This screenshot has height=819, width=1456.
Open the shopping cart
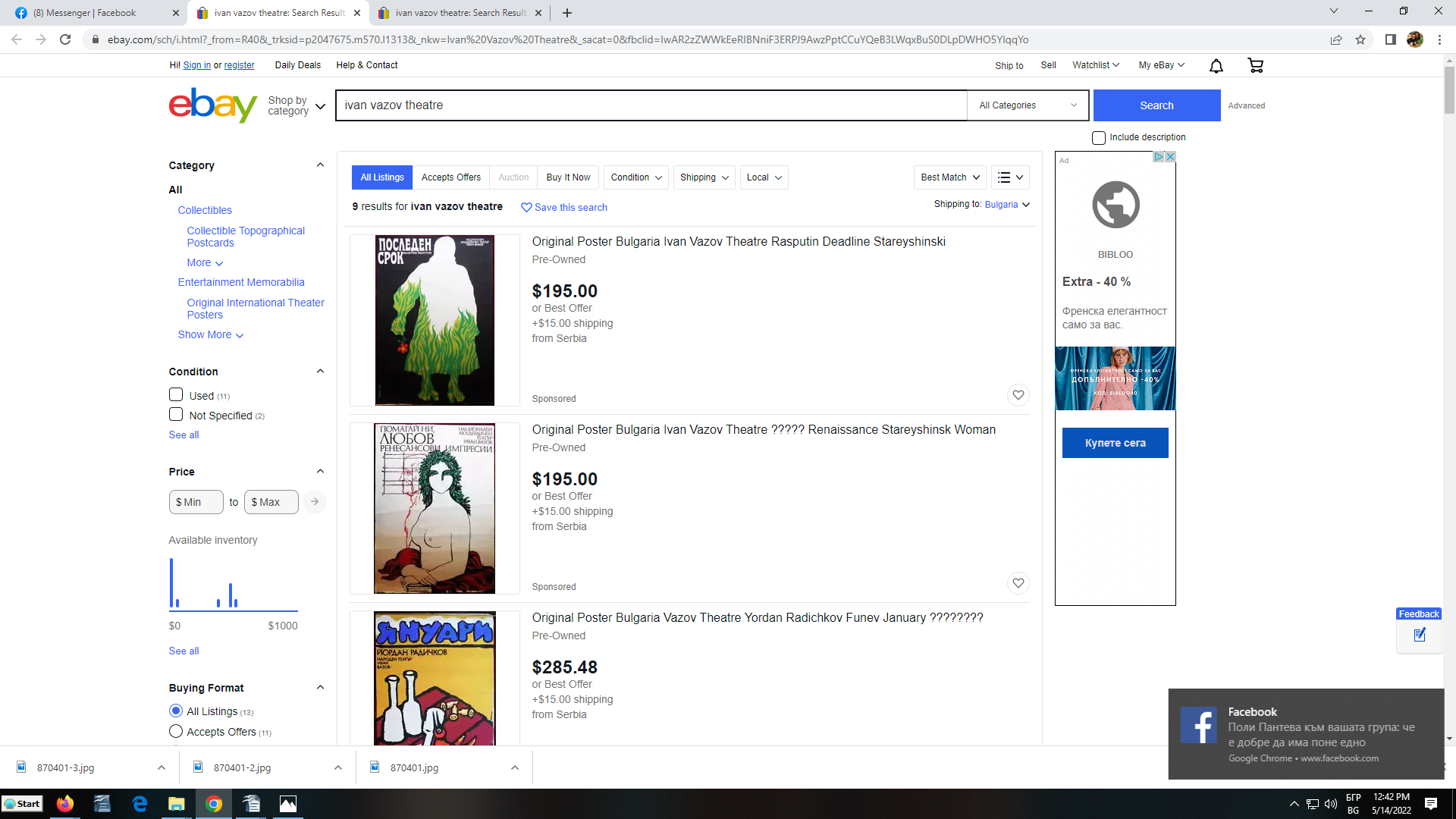coord(1255,66)
